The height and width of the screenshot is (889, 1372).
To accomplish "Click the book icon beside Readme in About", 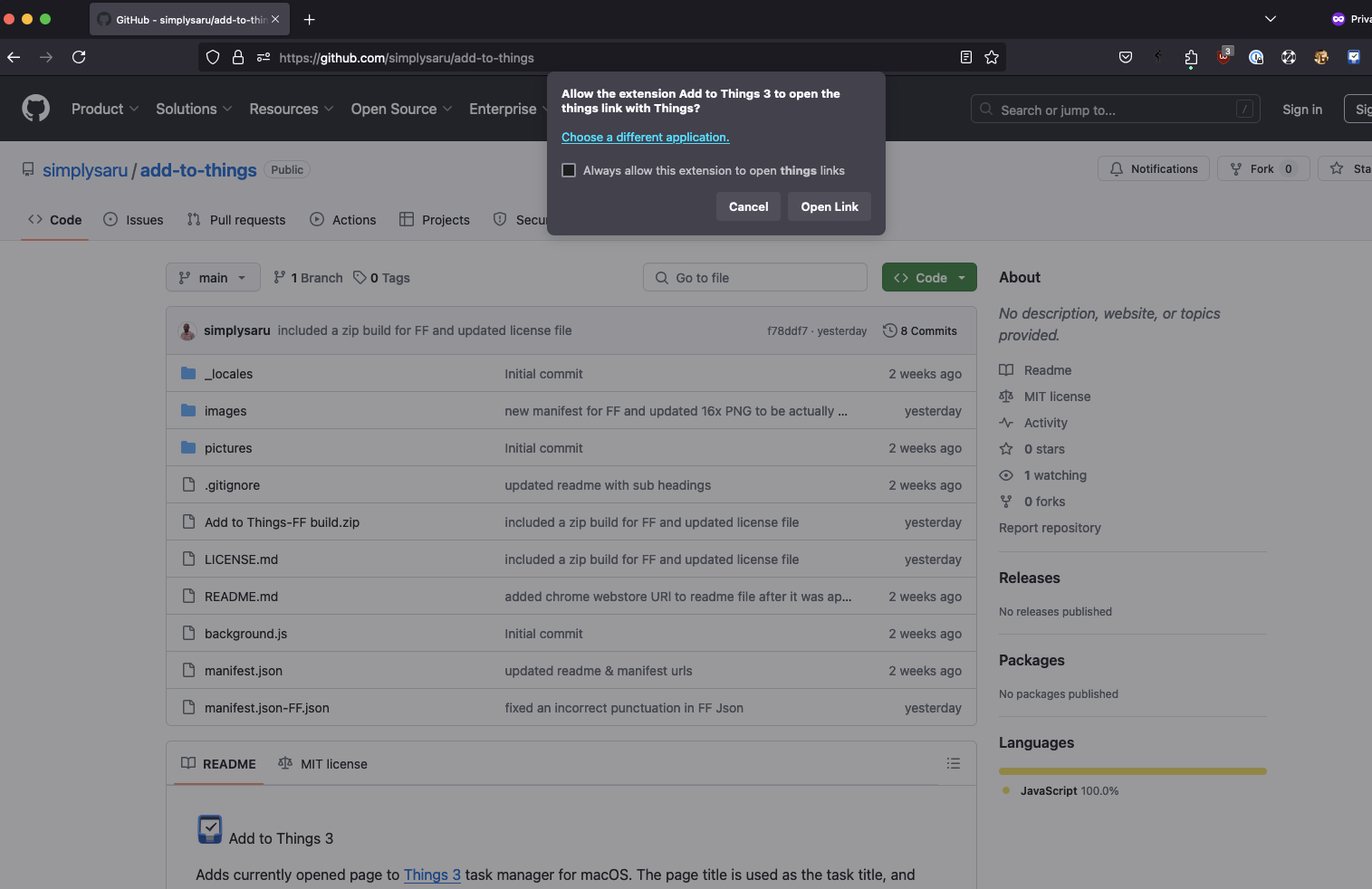I will (1006, 369).
